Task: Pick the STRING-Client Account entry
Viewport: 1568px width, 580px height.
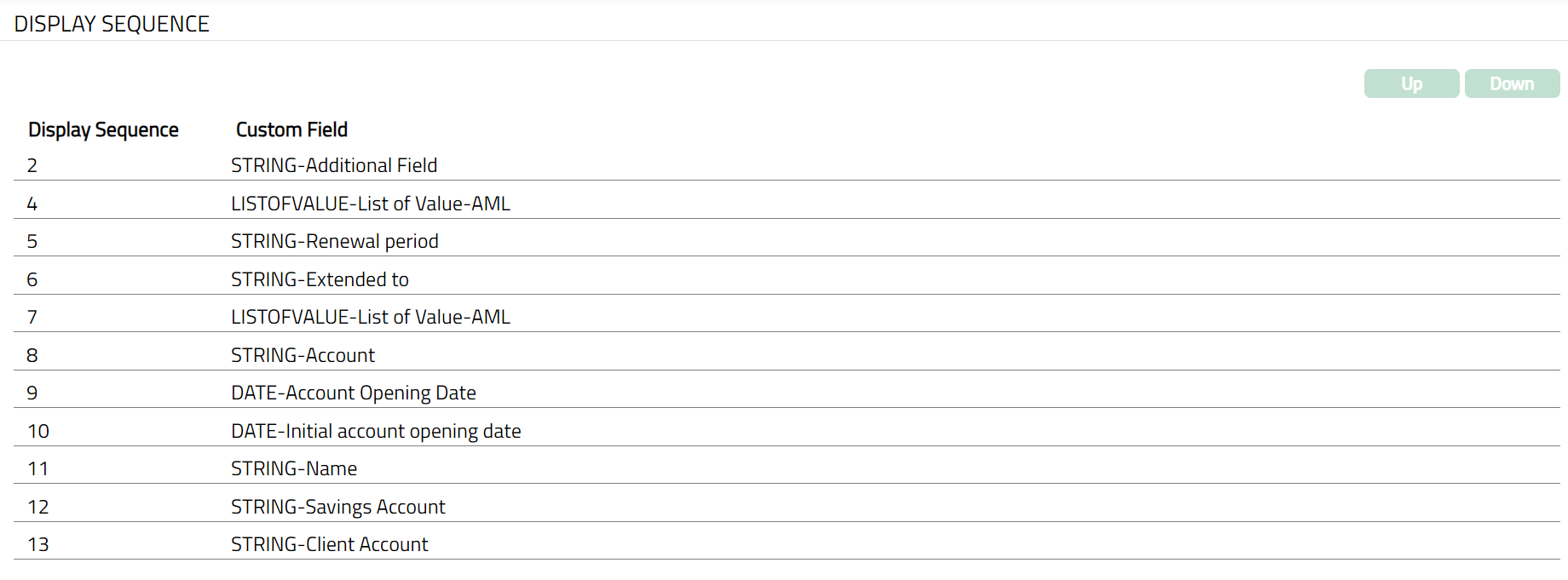Action: click(329, 544)
